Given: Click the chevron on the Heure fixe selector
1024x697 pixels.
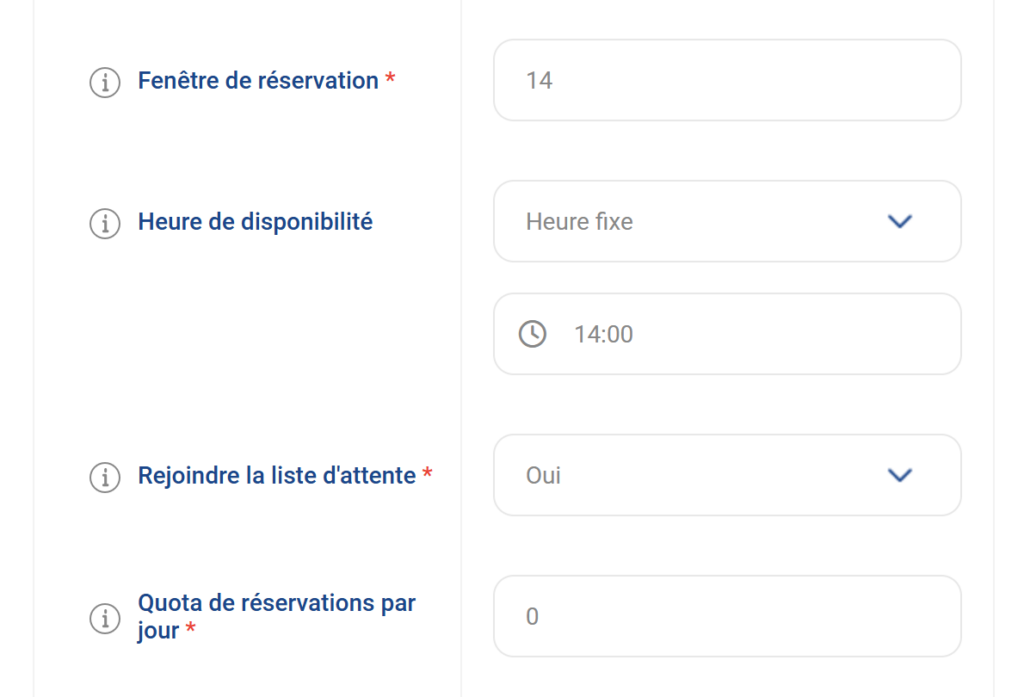Looking at the screenshot, I should [898, 221].
